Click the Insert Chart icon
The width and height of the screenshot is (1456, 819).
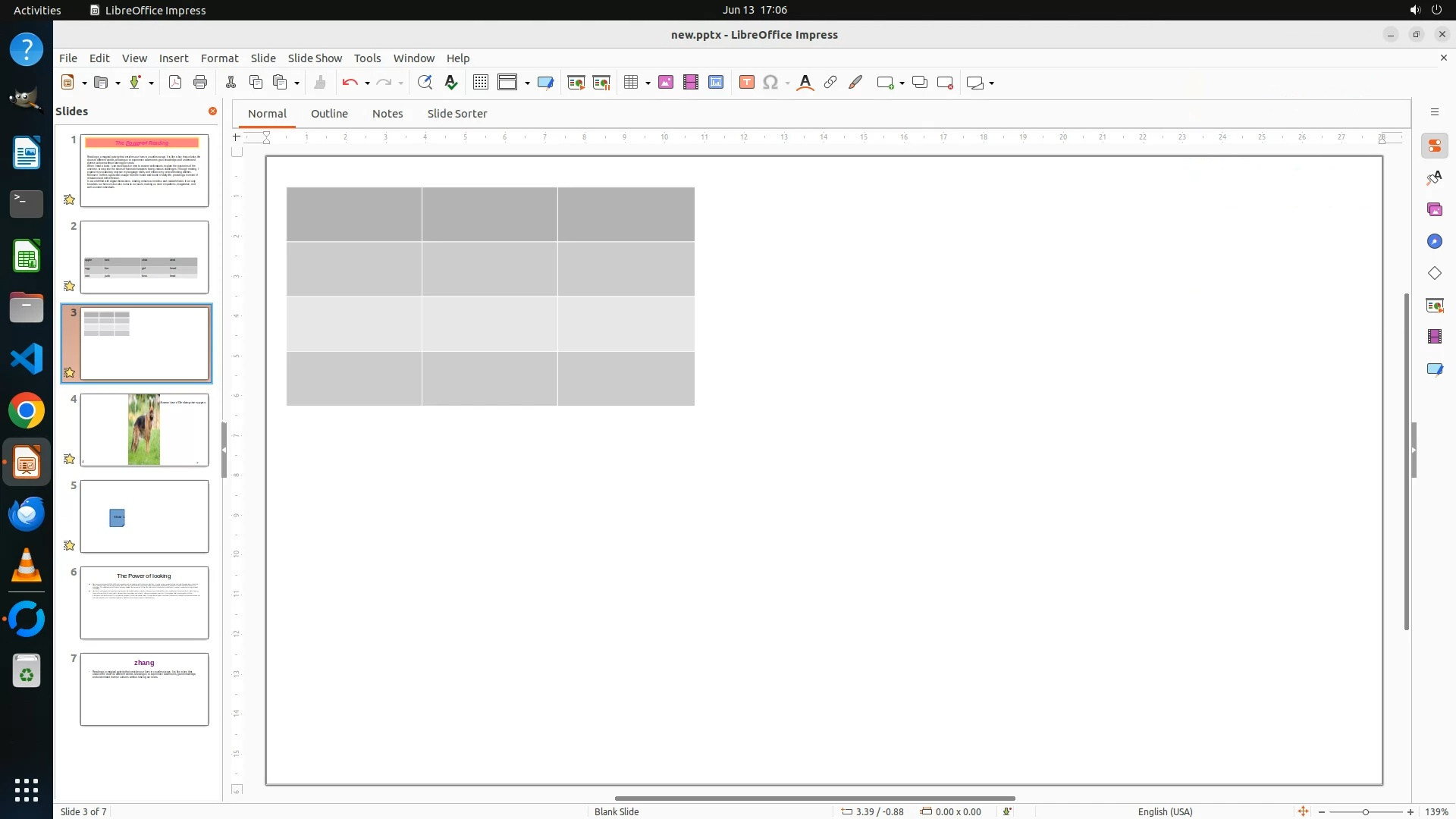click(716, 83)
